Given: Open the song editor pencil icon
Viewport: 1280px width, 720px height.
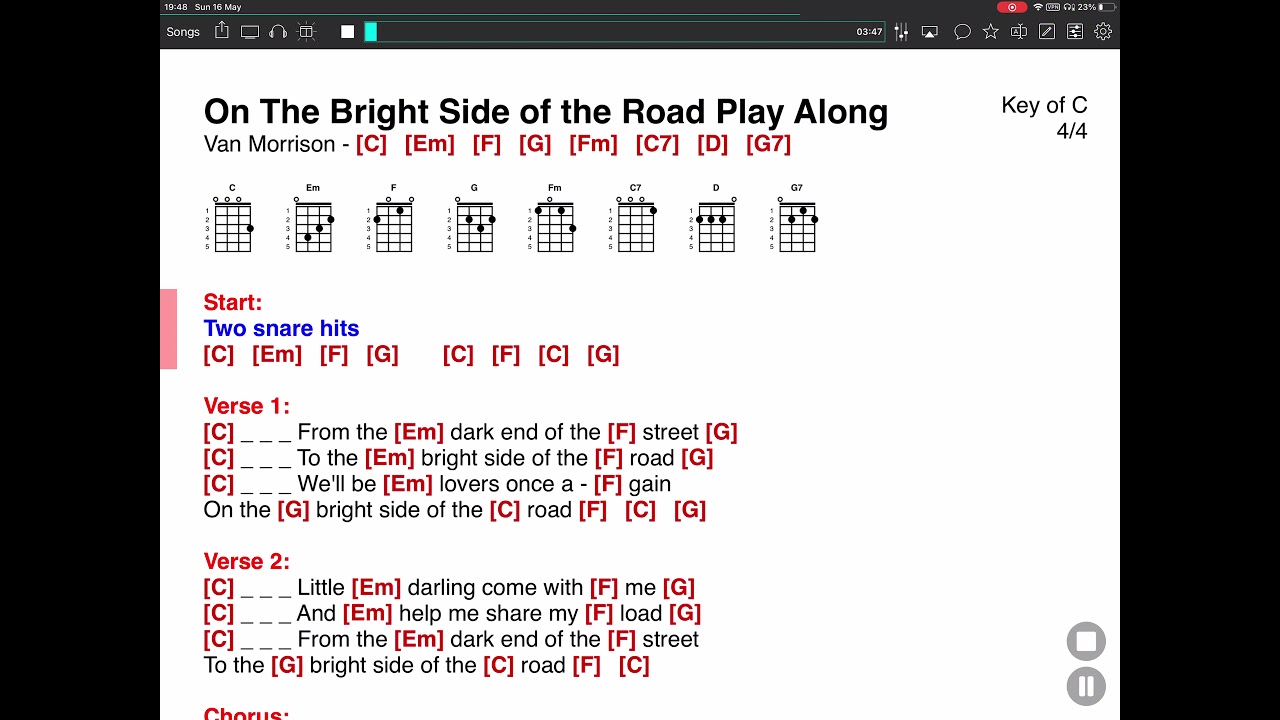Looking at the screenshot, I should coord(1047,32).
